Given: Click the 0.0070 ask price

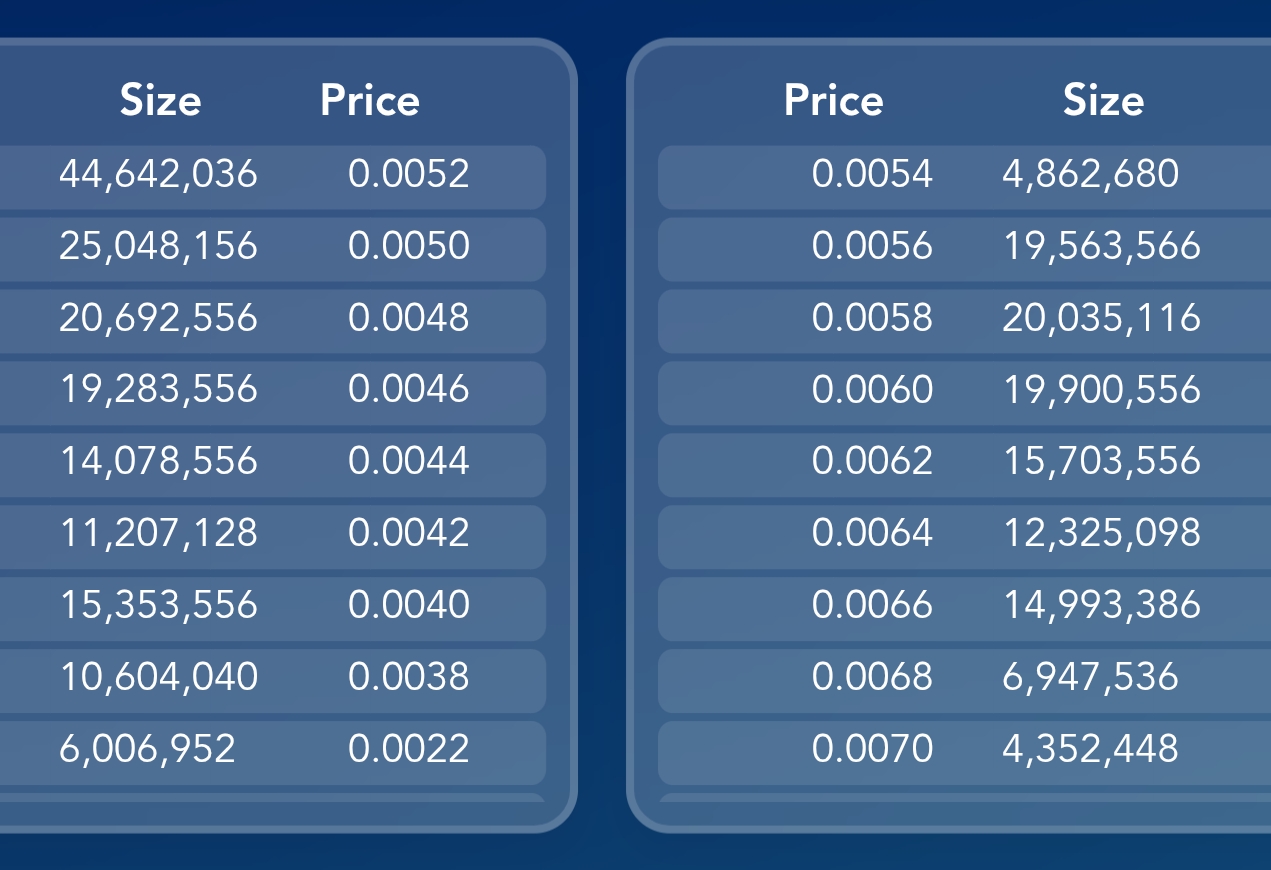Looking at the screenshot, I should 872,749.
